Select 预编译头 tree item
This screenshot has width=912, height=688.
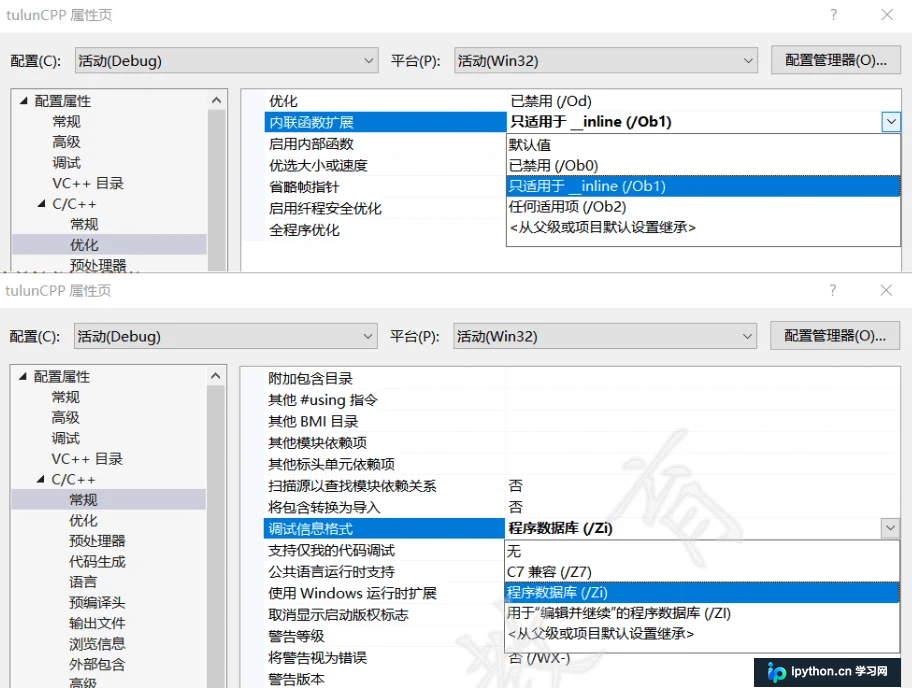pyautogui.click(x=97, y=603)
